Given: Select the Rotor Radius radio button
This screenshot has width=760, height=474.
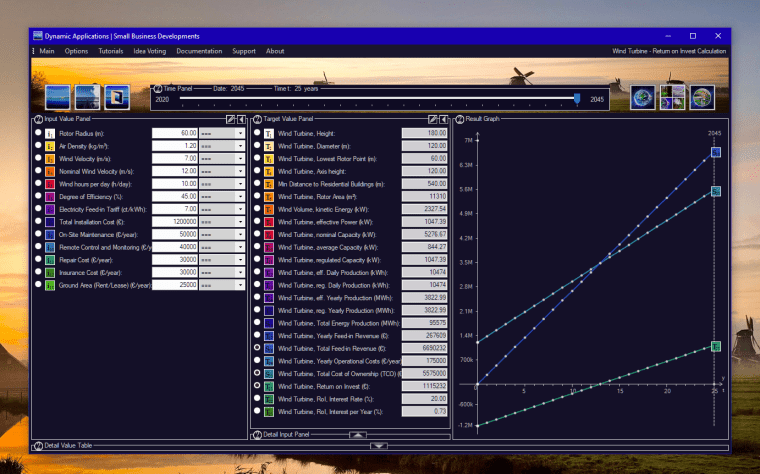Looking at the screenshot, I should pos(38,132).
